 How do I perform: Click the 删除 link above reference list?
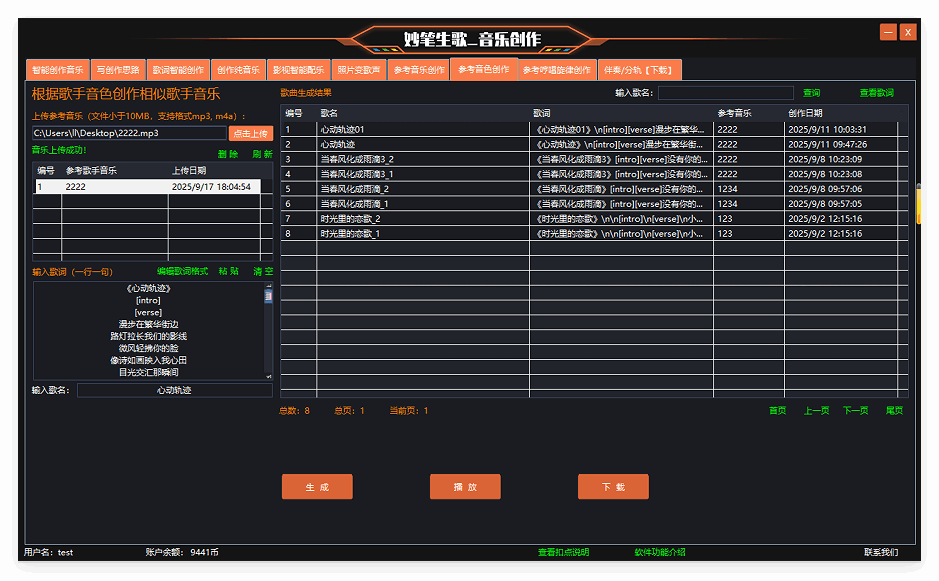pos(228,154)
